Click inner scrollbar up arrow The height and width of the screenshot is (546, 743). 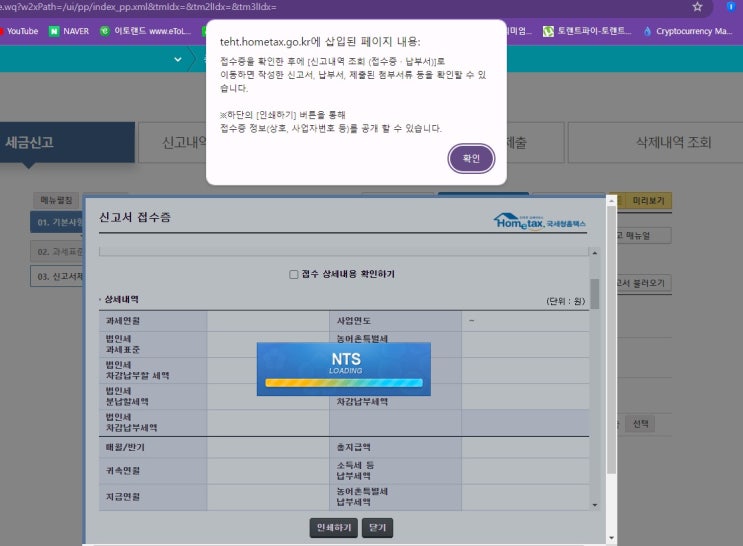pyautogui.click(x=595, y=253)
